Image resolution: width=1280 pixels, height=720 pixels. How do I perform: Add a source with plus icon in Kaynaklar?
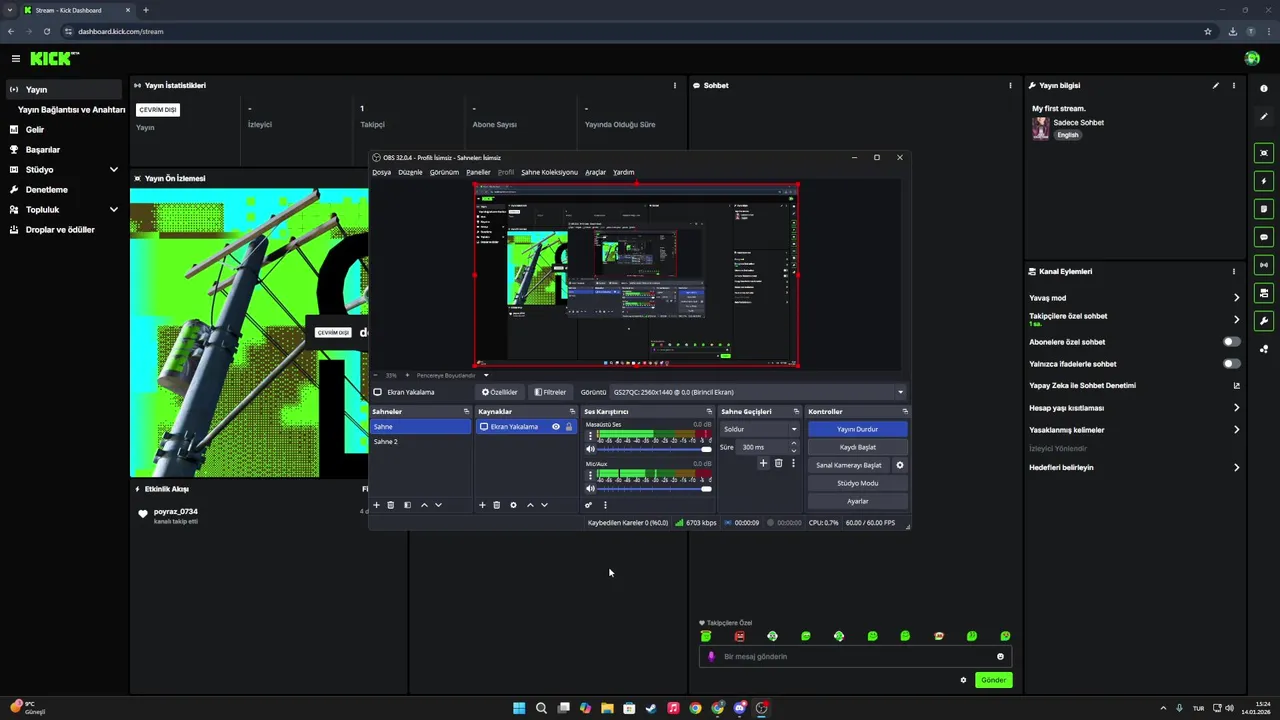(x=482, y=505)
